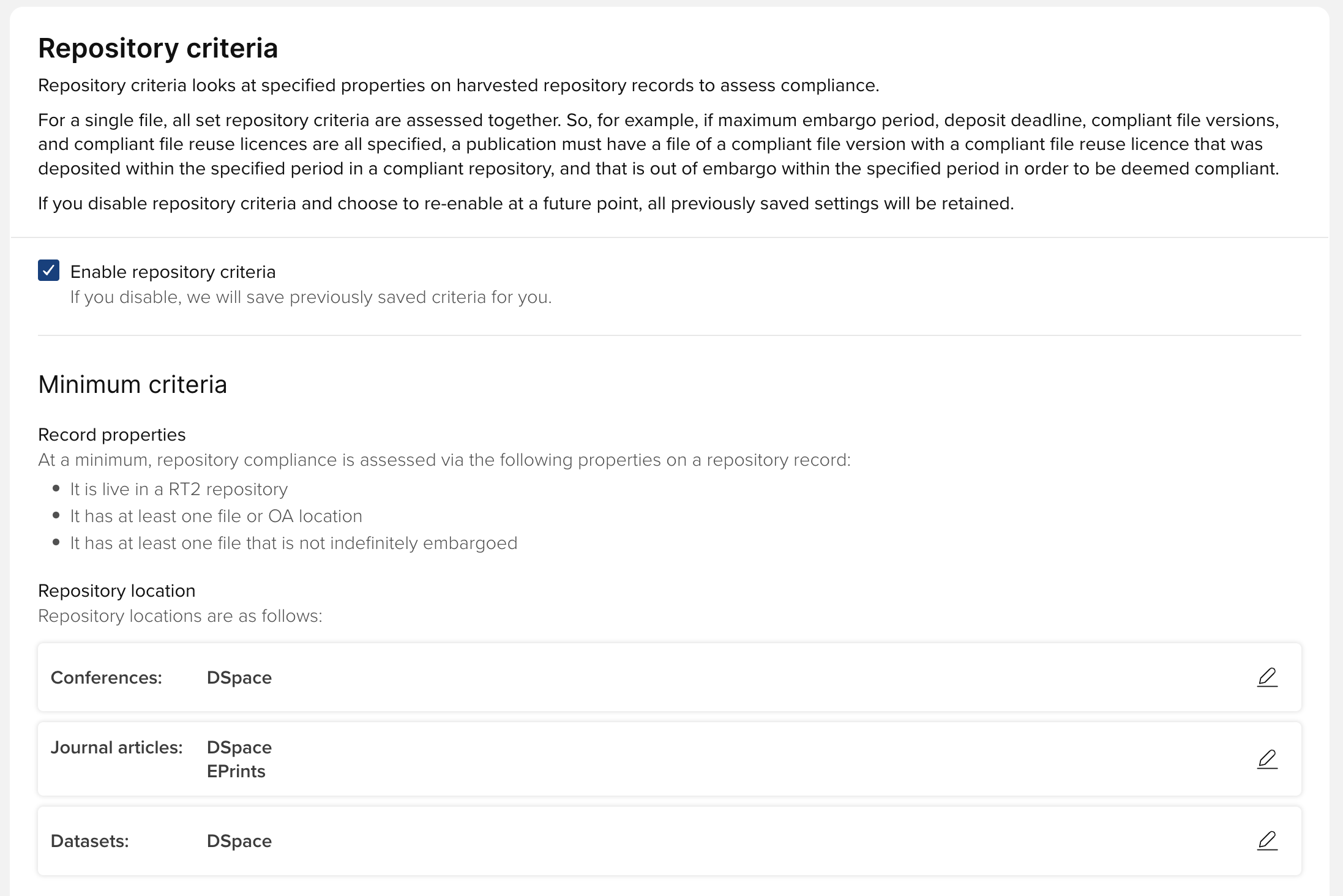Screen dimensions: 1343x896
Task: Click the Repository location subheading
Action: point(116,591)
